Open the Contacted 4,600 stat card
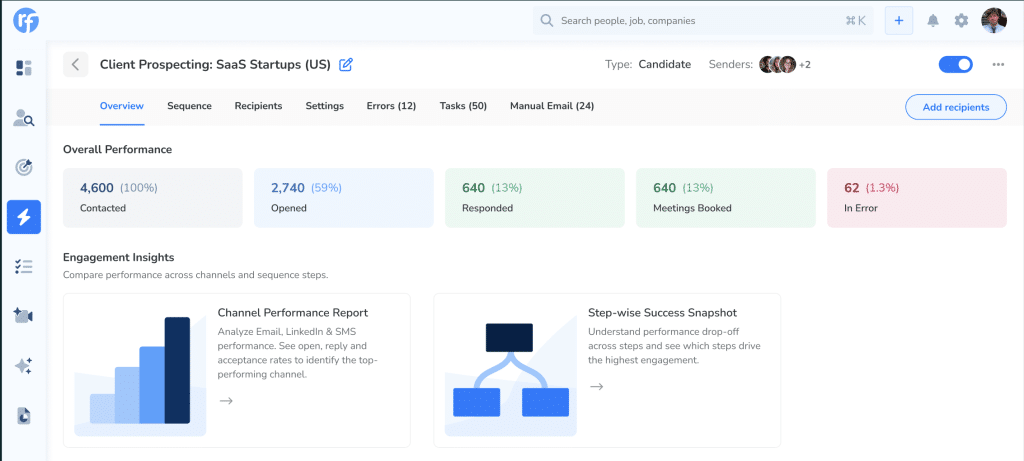 (x=153, y=198)
